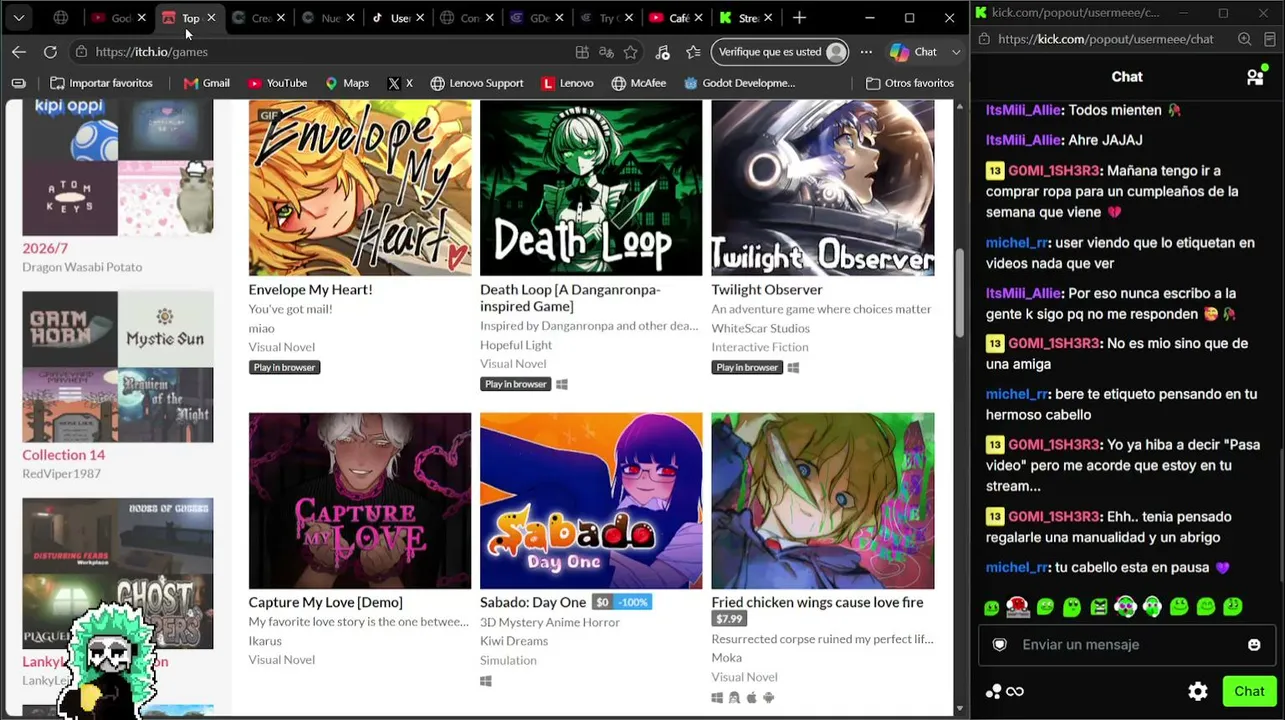Open the McAfee bookmark
This screenshot has width=1285, height=720.
coord(639,83)
